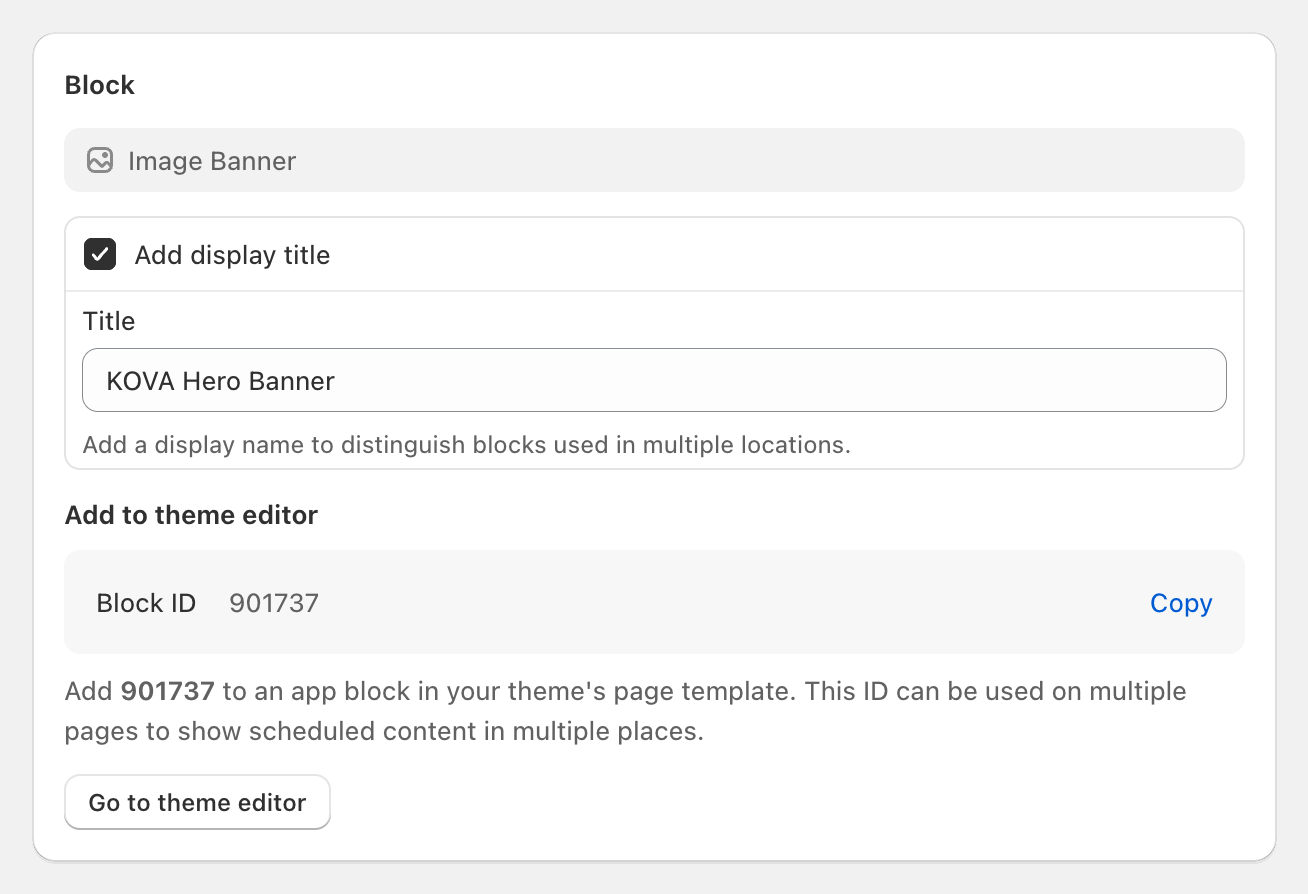Click the bold 901737 in instructions text
The height and width of the screenshot is (894, 1308).
(168, 691)
